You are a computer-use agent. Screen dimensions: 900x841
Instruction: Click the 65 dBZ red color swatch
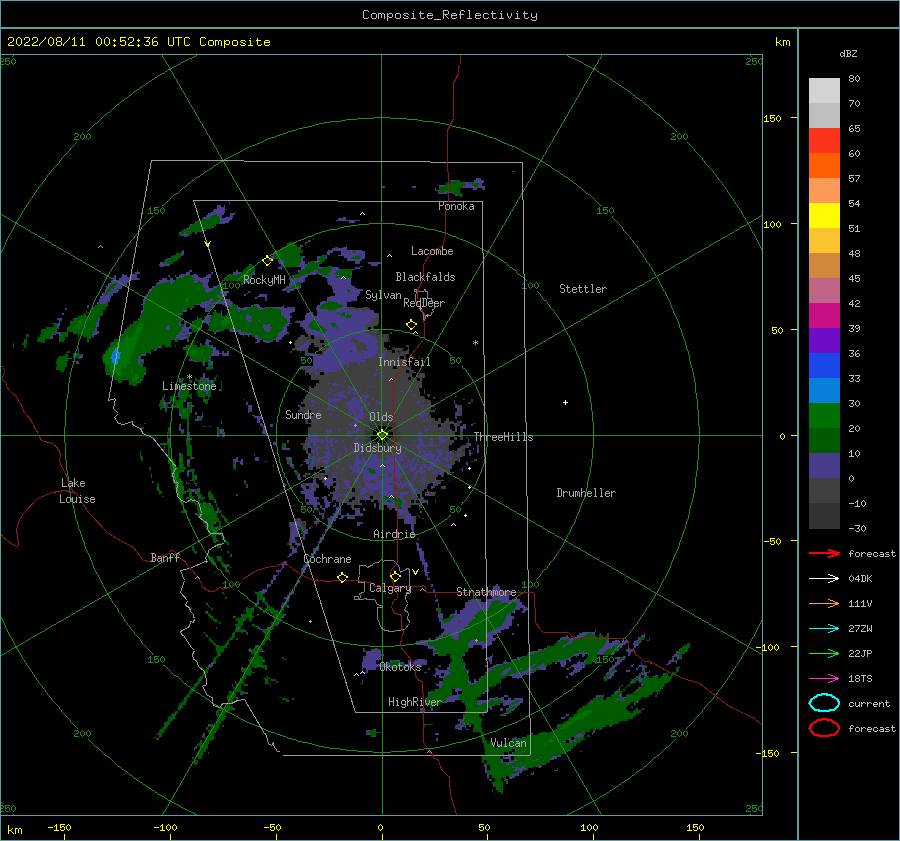[824, 141]
